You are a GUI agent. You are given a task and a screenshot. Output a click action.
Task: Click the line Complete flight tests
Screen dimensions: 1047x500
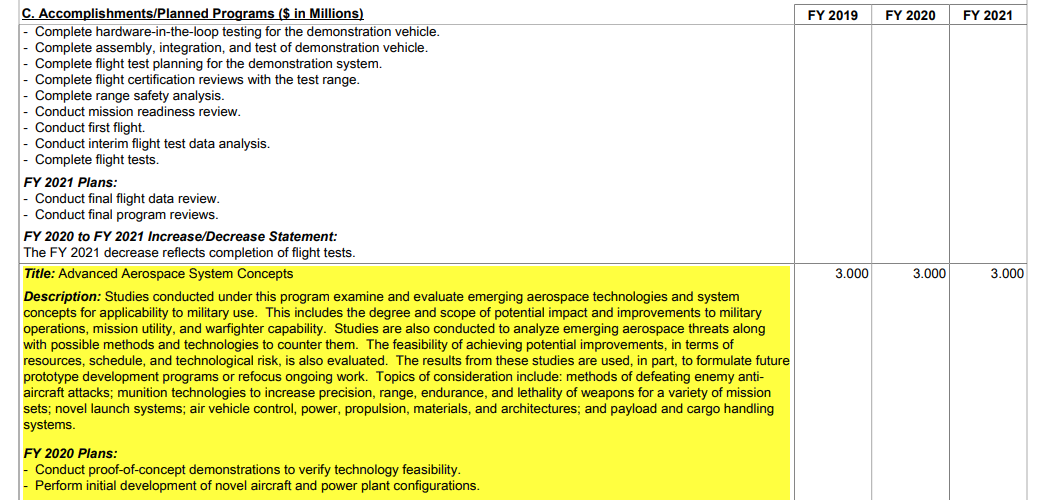(x=97, y=160)
